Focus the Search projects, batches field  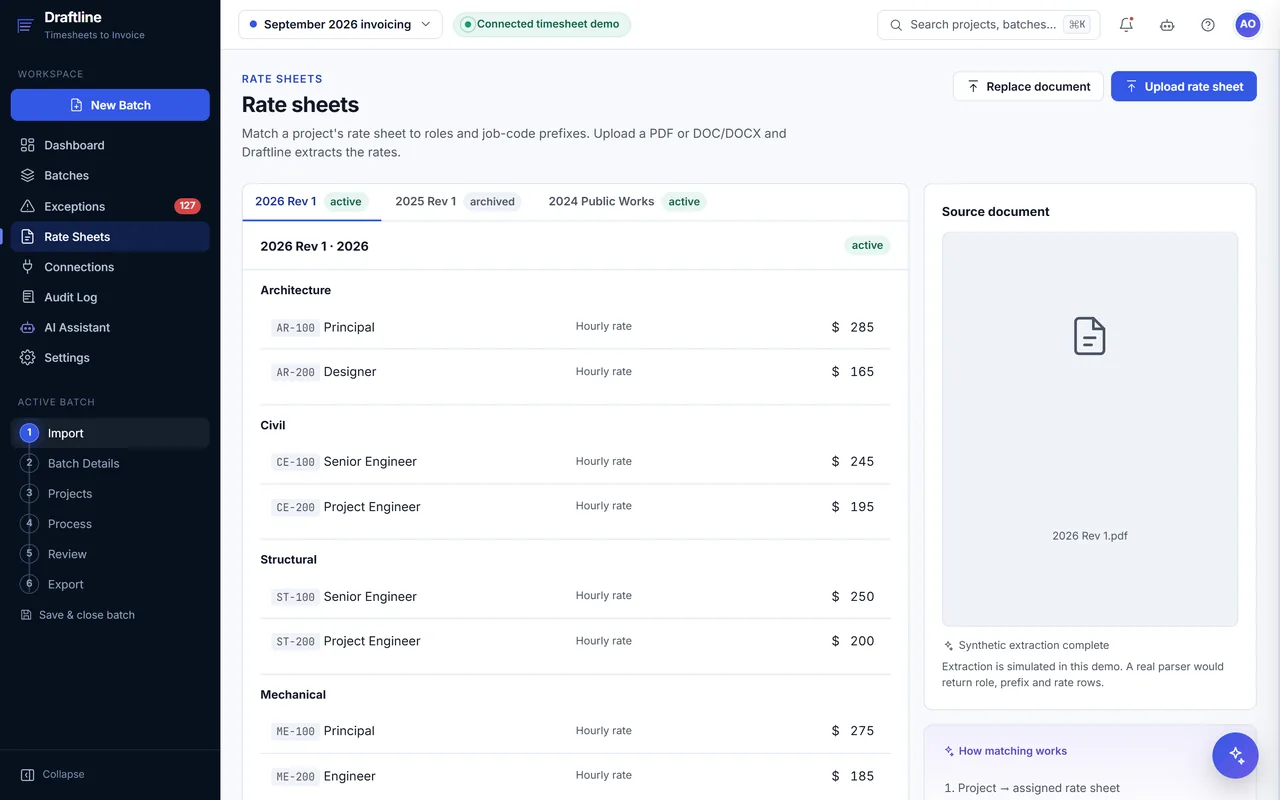click(988, 25)
